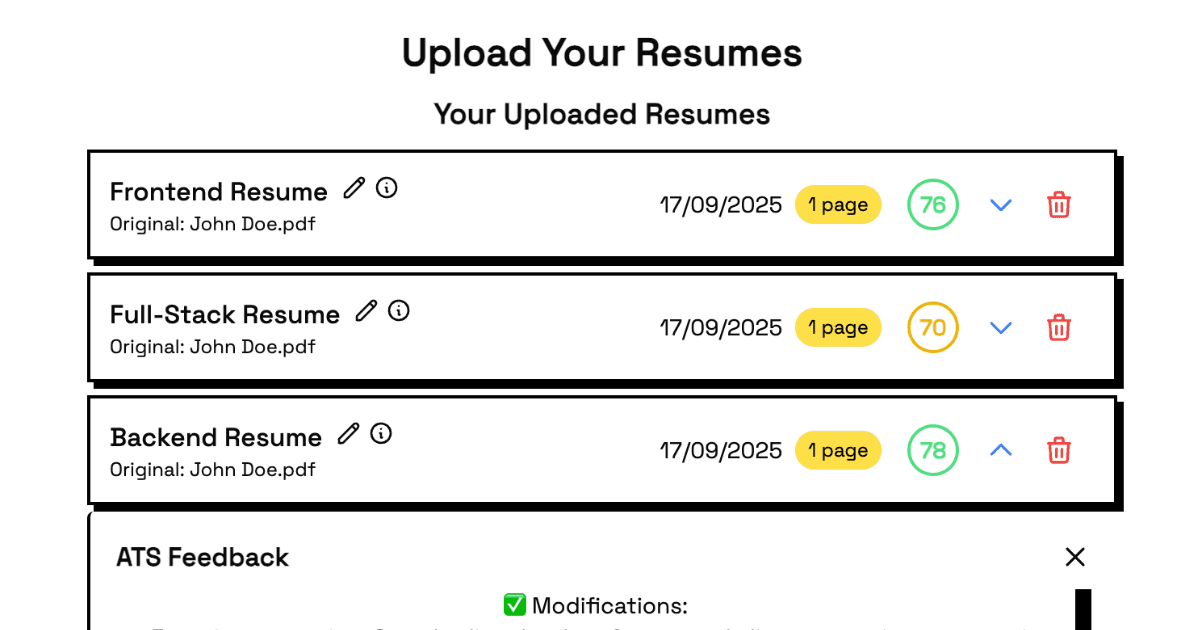Expand Frontend Resume feedback chevron
Screen dimensions: 1200x630
point(1001,205)
